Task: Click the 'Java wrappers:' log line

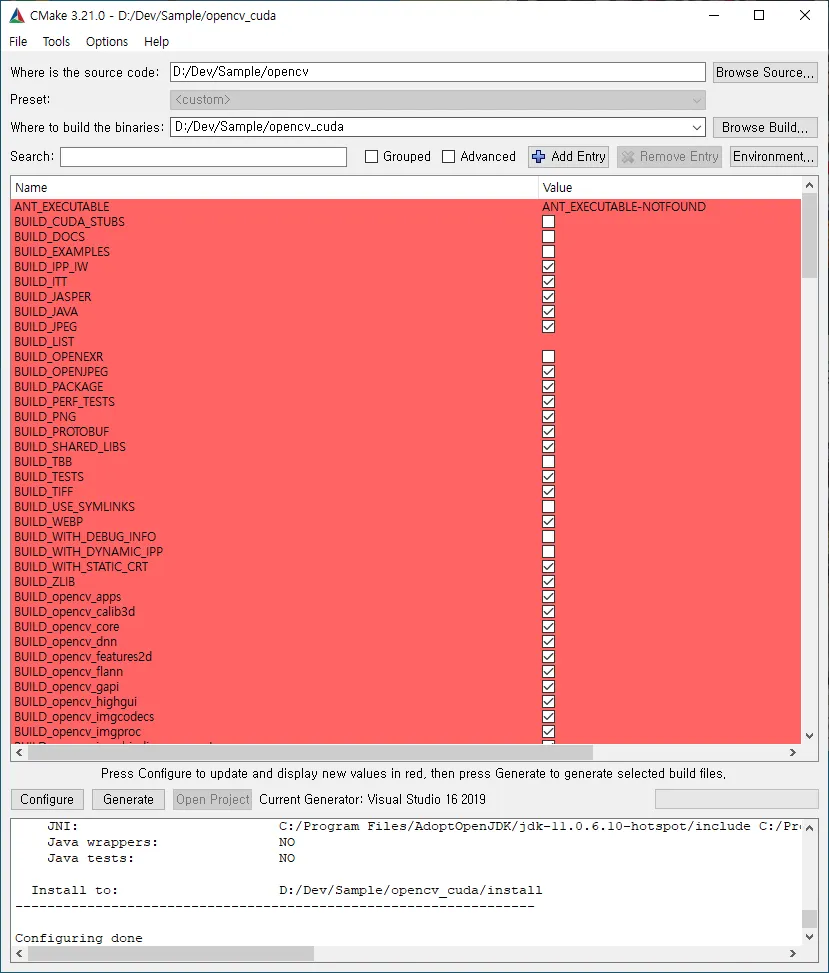Action: 103,843
